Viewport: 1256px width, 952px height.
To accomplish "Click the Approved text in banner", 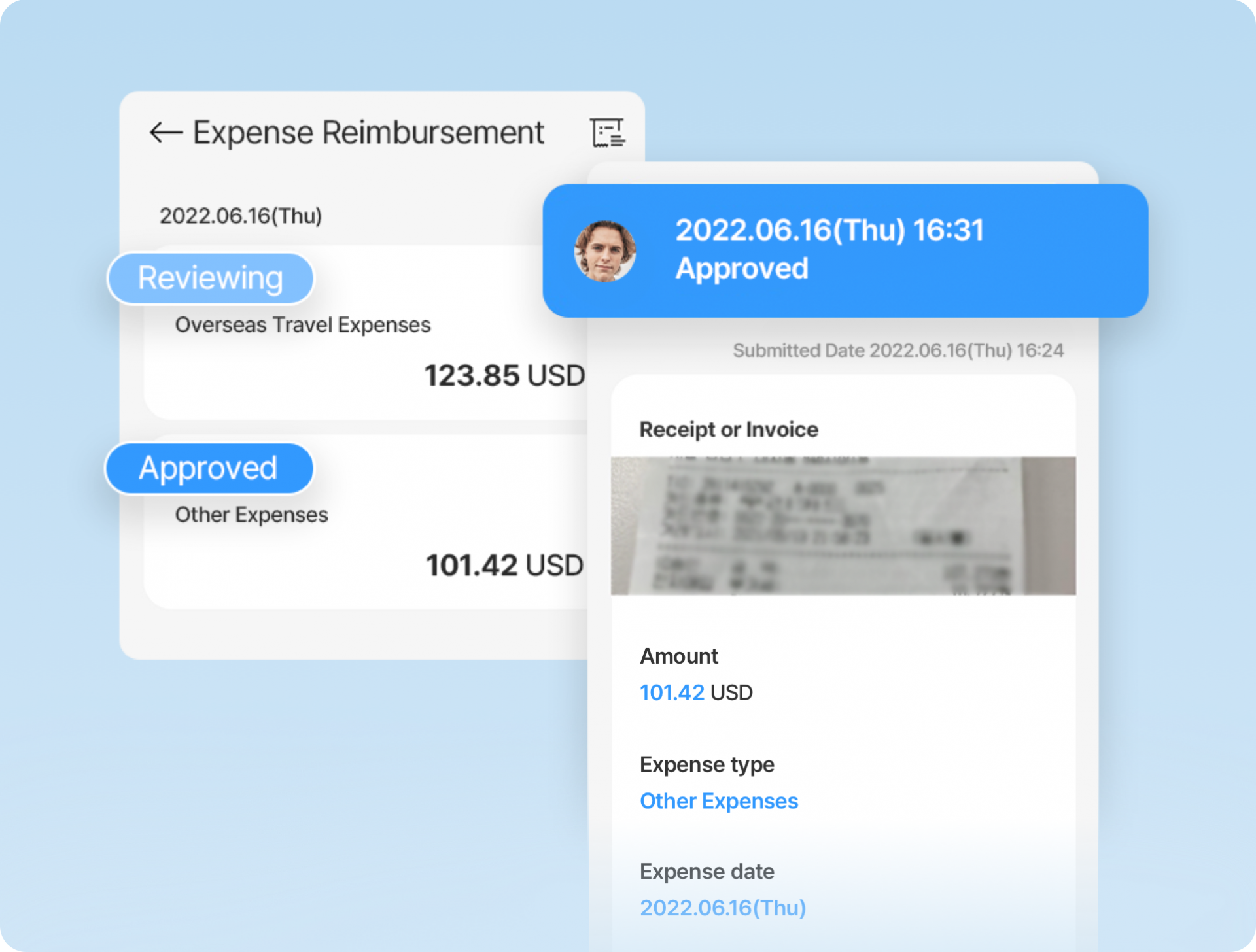I will click(742, 269).
